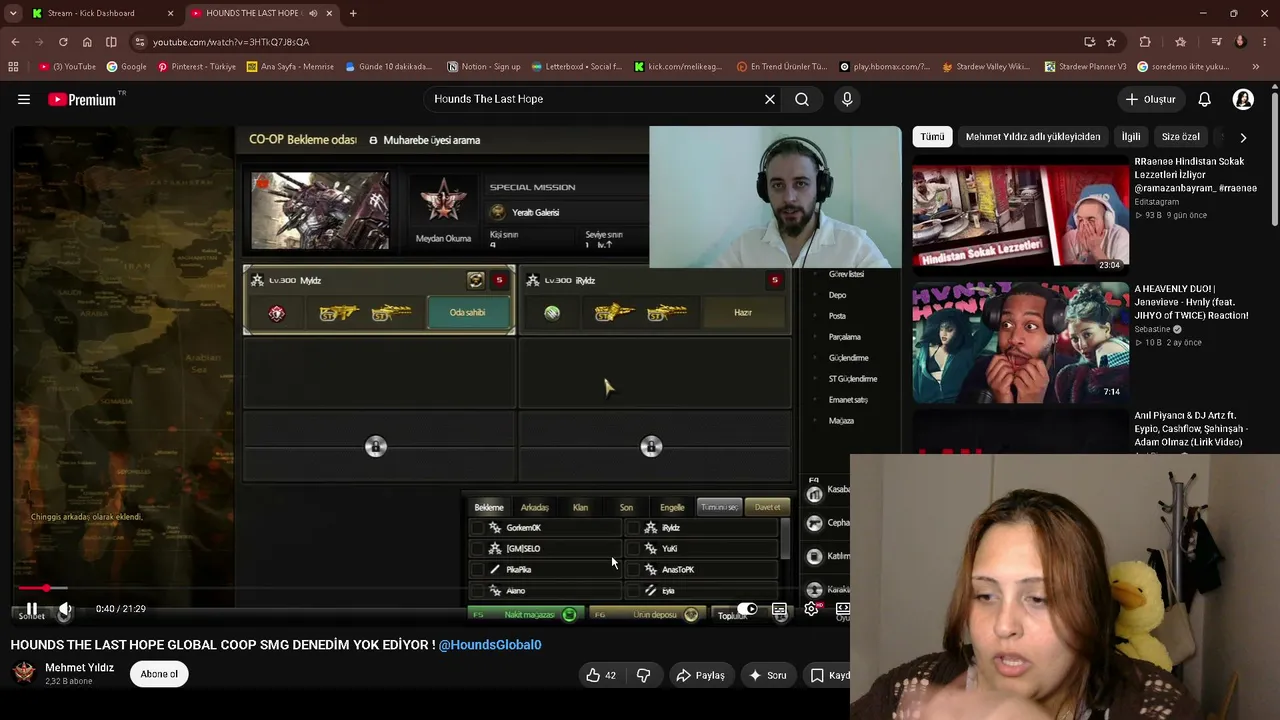
Task: Select the Size özel filter chip
Action: coord(1180,137)
